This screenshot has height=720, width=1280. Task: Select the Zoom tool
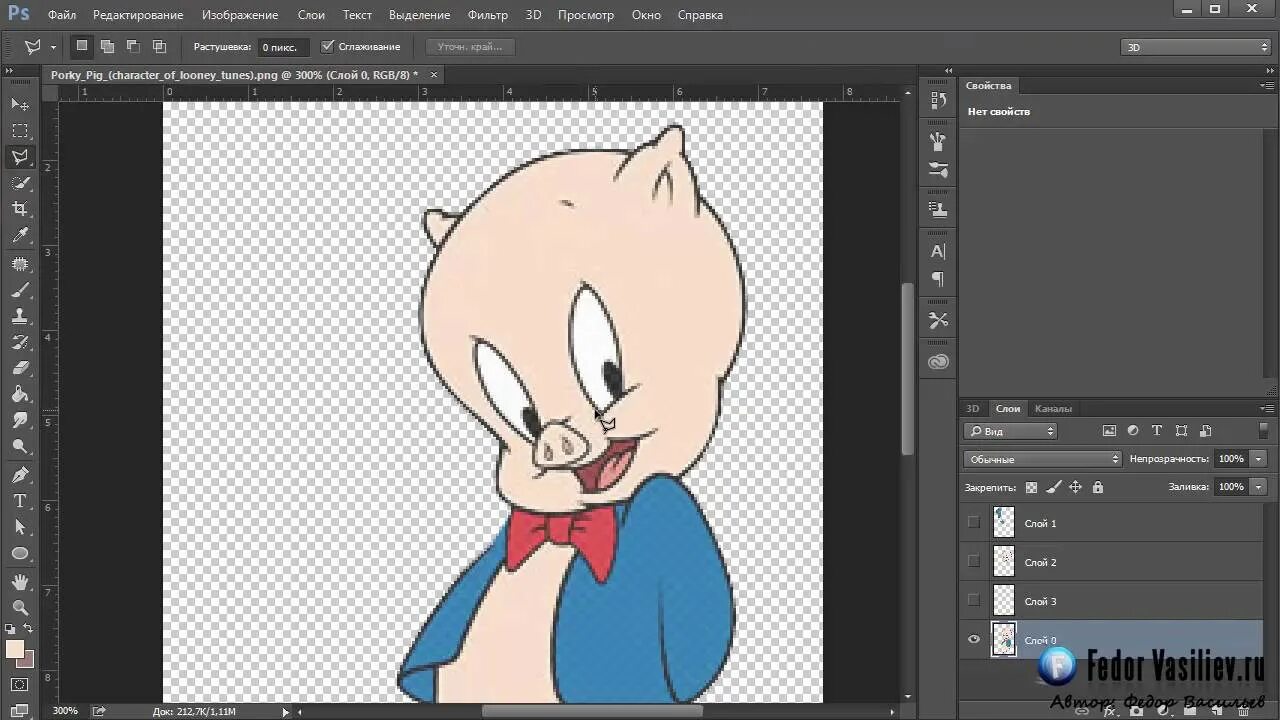pos(20,608)
